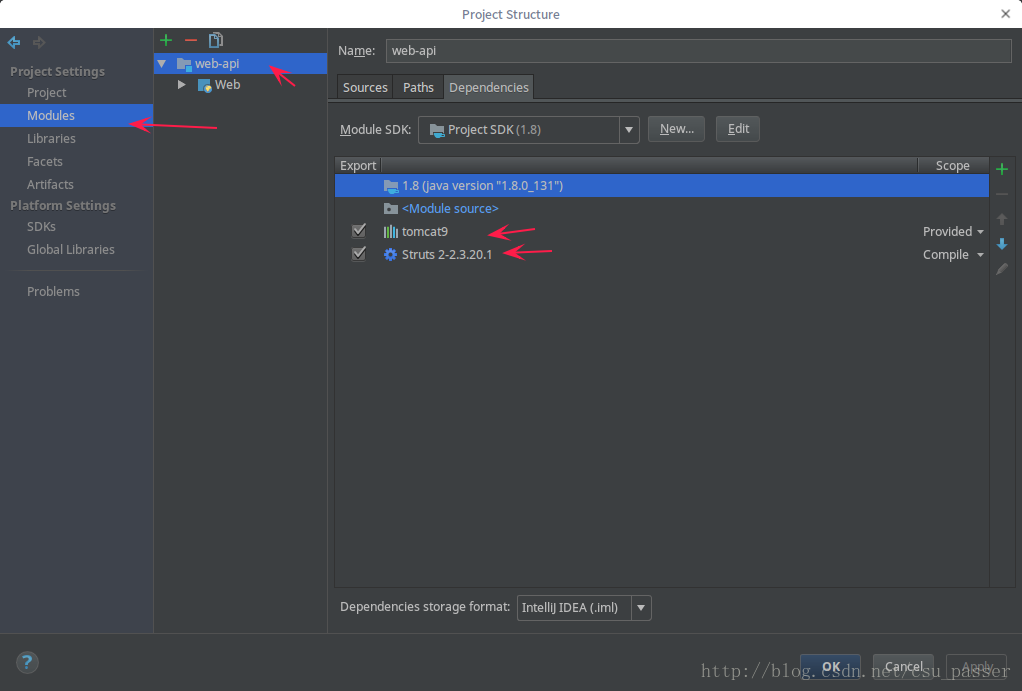Copy the selected module
The width and height of the screenshot is (1022, 691).
pos(216,40)
